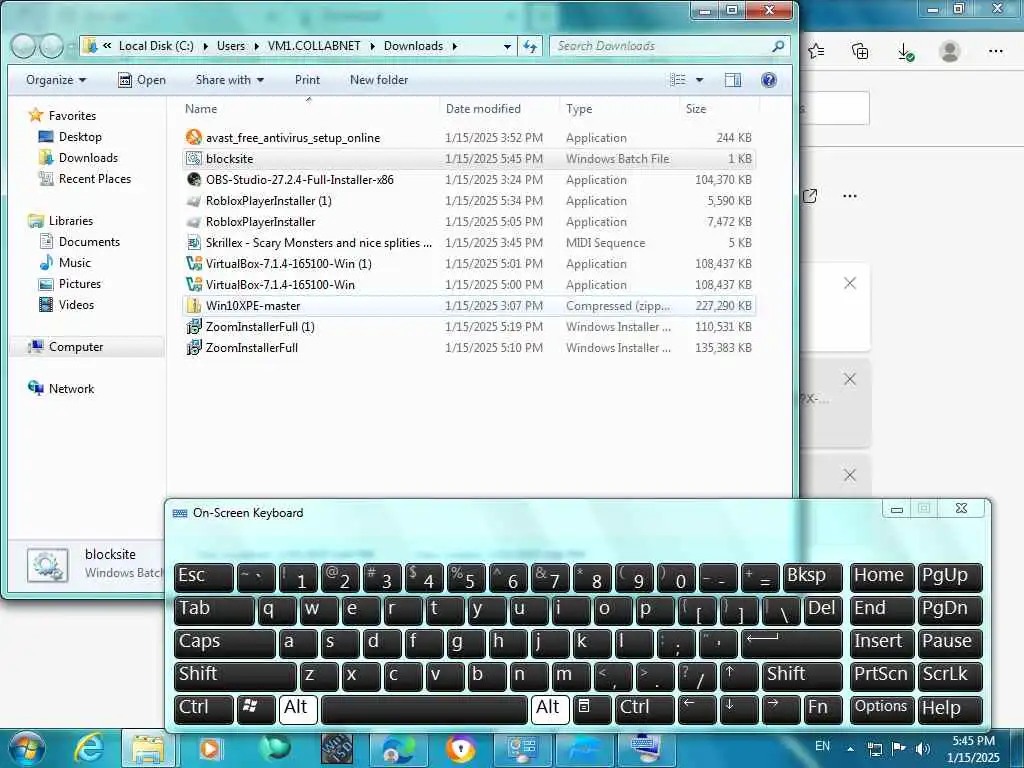Select Recent Places in navigation pane
This screenshot has width=1024, height=768.
coord(95,178)
